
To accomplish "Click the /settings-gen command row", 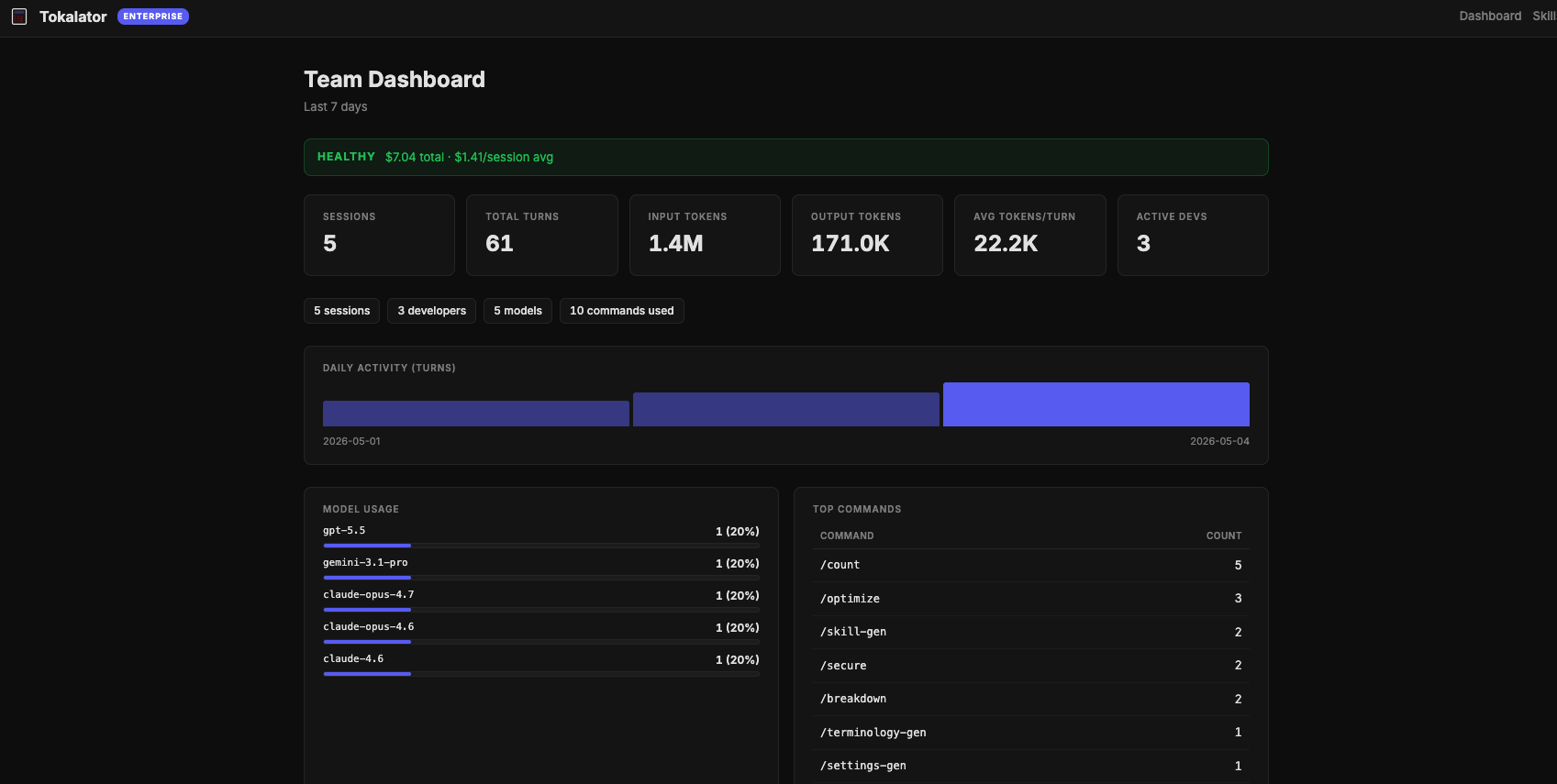I will tap(1031, 767).
